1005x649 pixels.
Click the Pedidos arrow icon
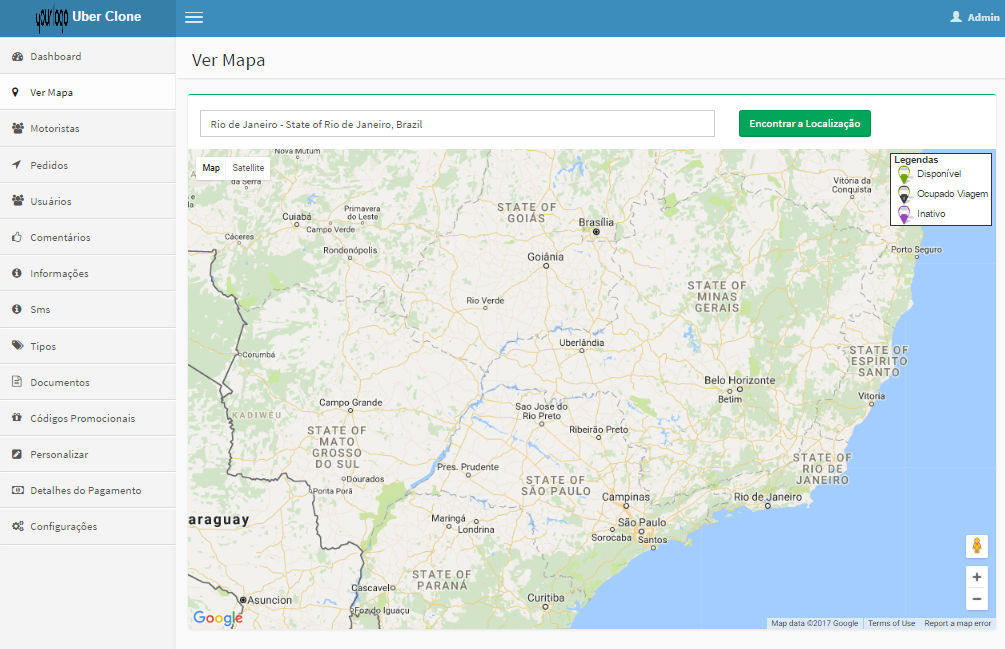tap(17, 165)
